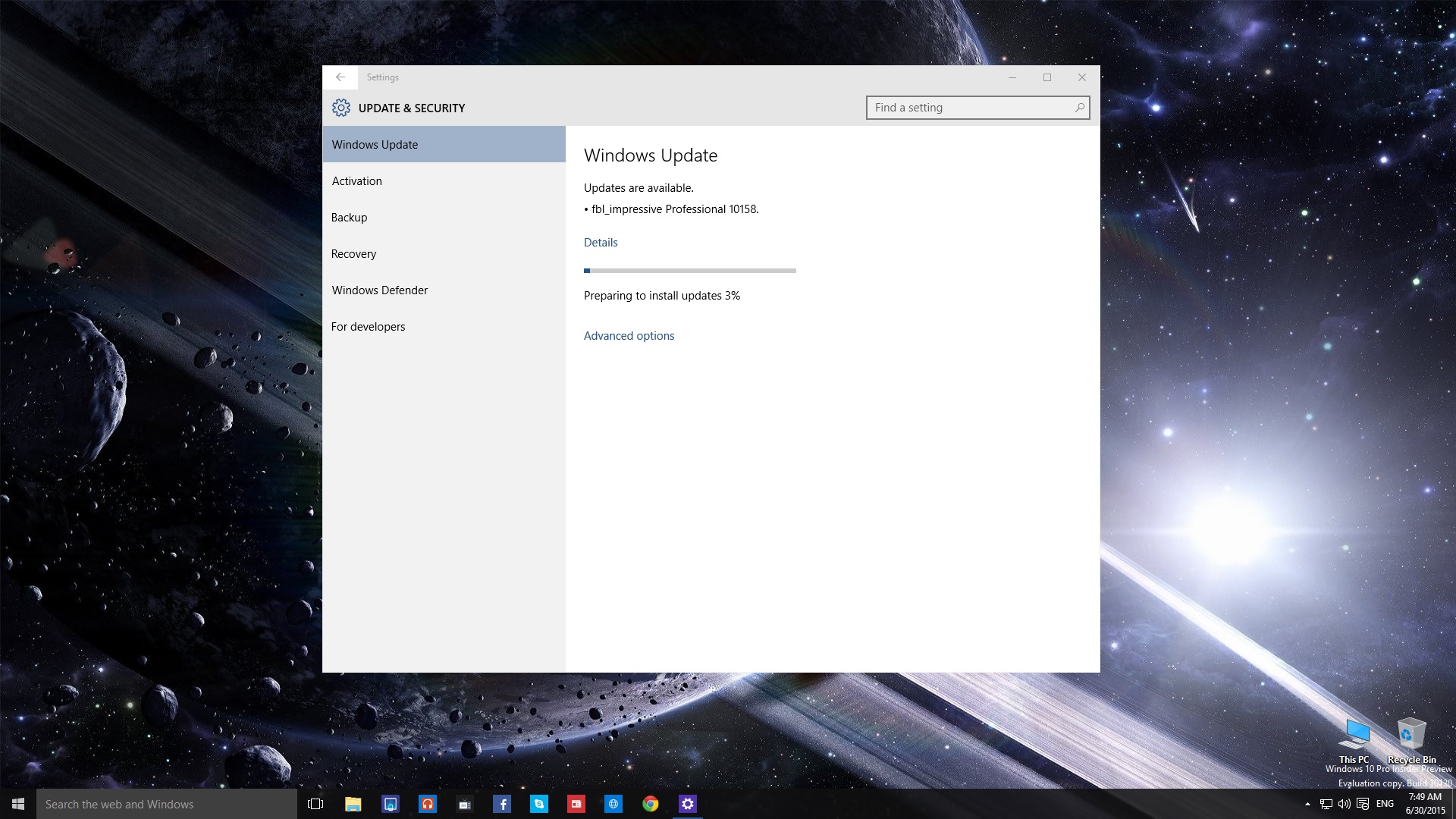
Task: Select the This PC desktop icon
Action: click(x=1354, y=741)
